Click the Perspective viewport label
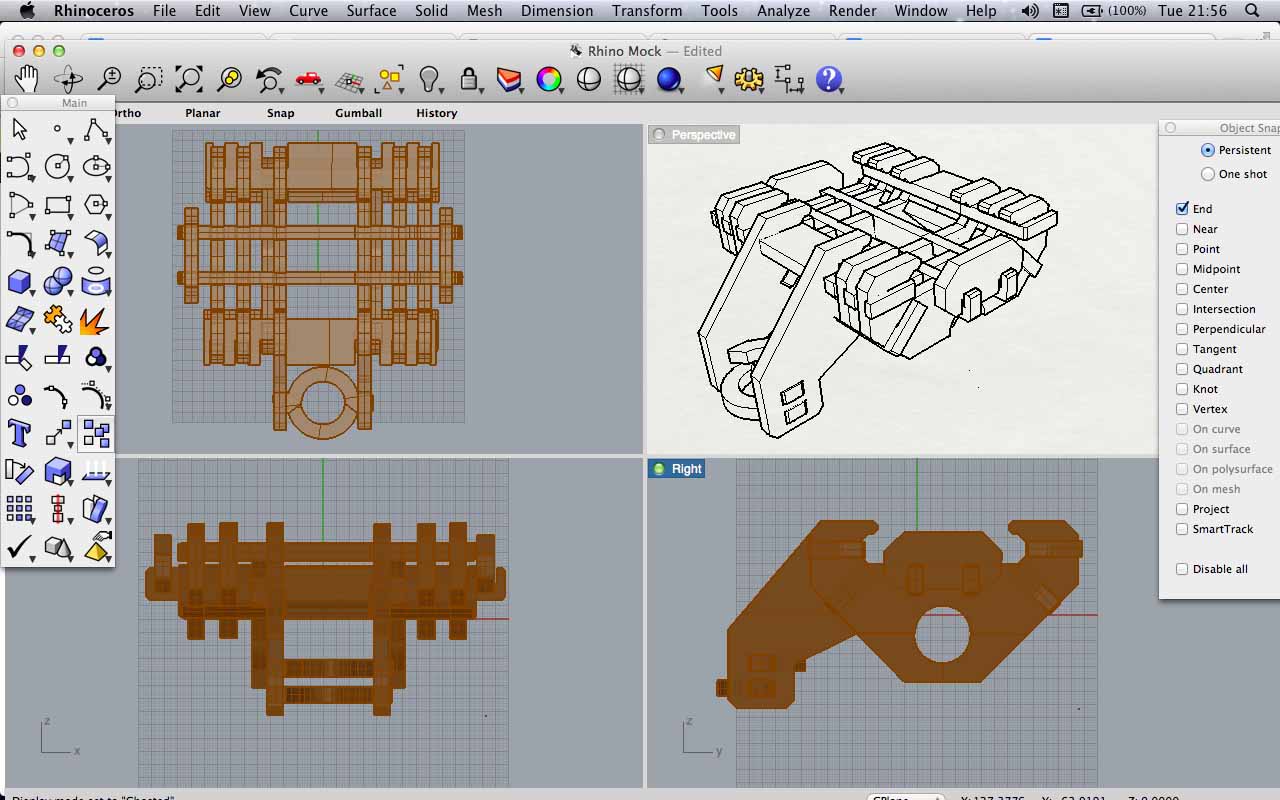1280x800 pixels. pos(694,135)
